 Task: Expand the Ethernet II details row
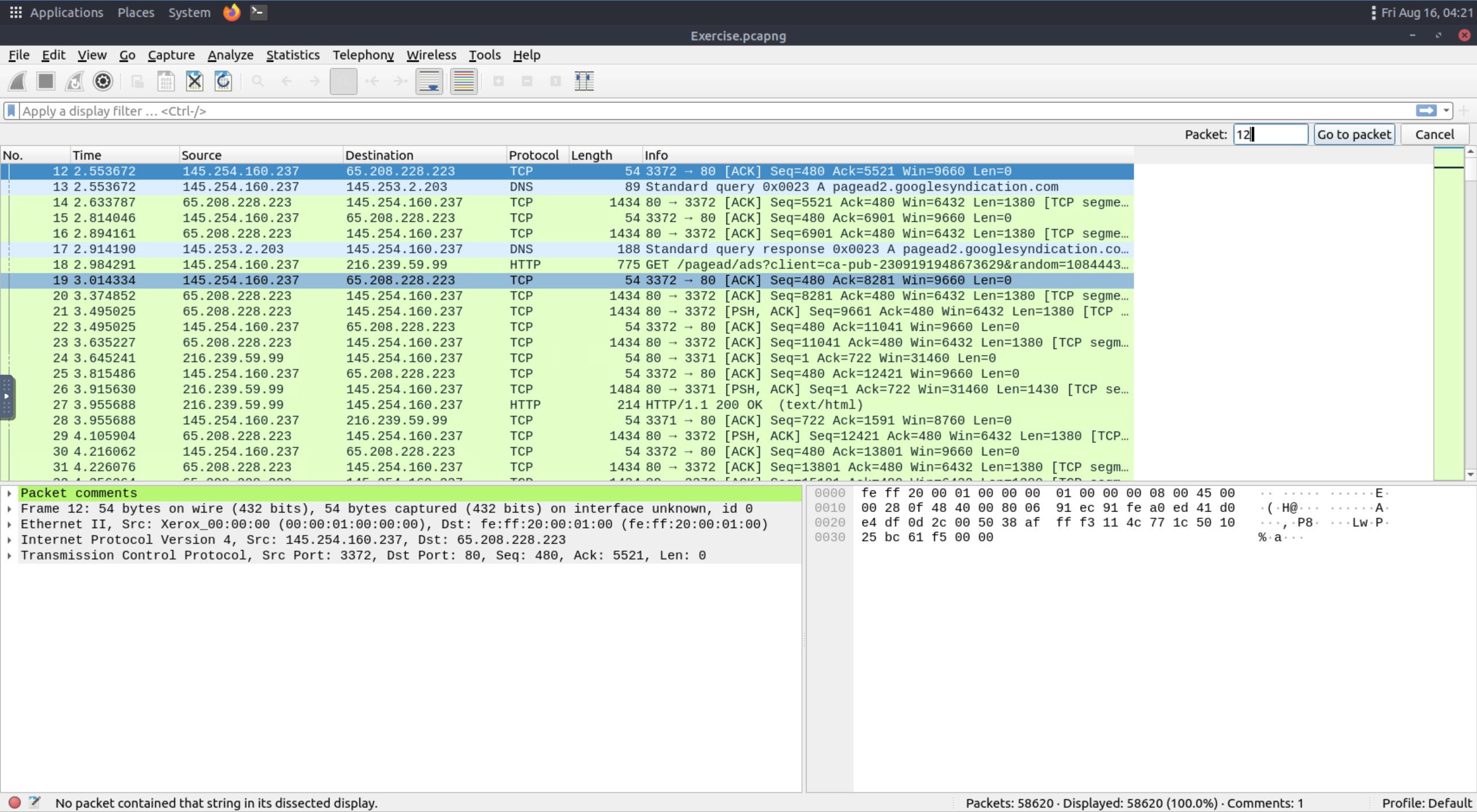pyautogui.click(x=9, y=524)
